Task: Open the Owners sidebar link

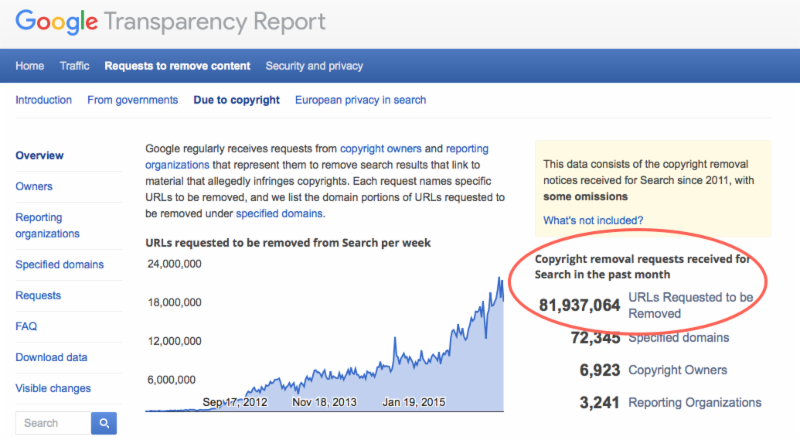Action: click(x=34, y=186)
